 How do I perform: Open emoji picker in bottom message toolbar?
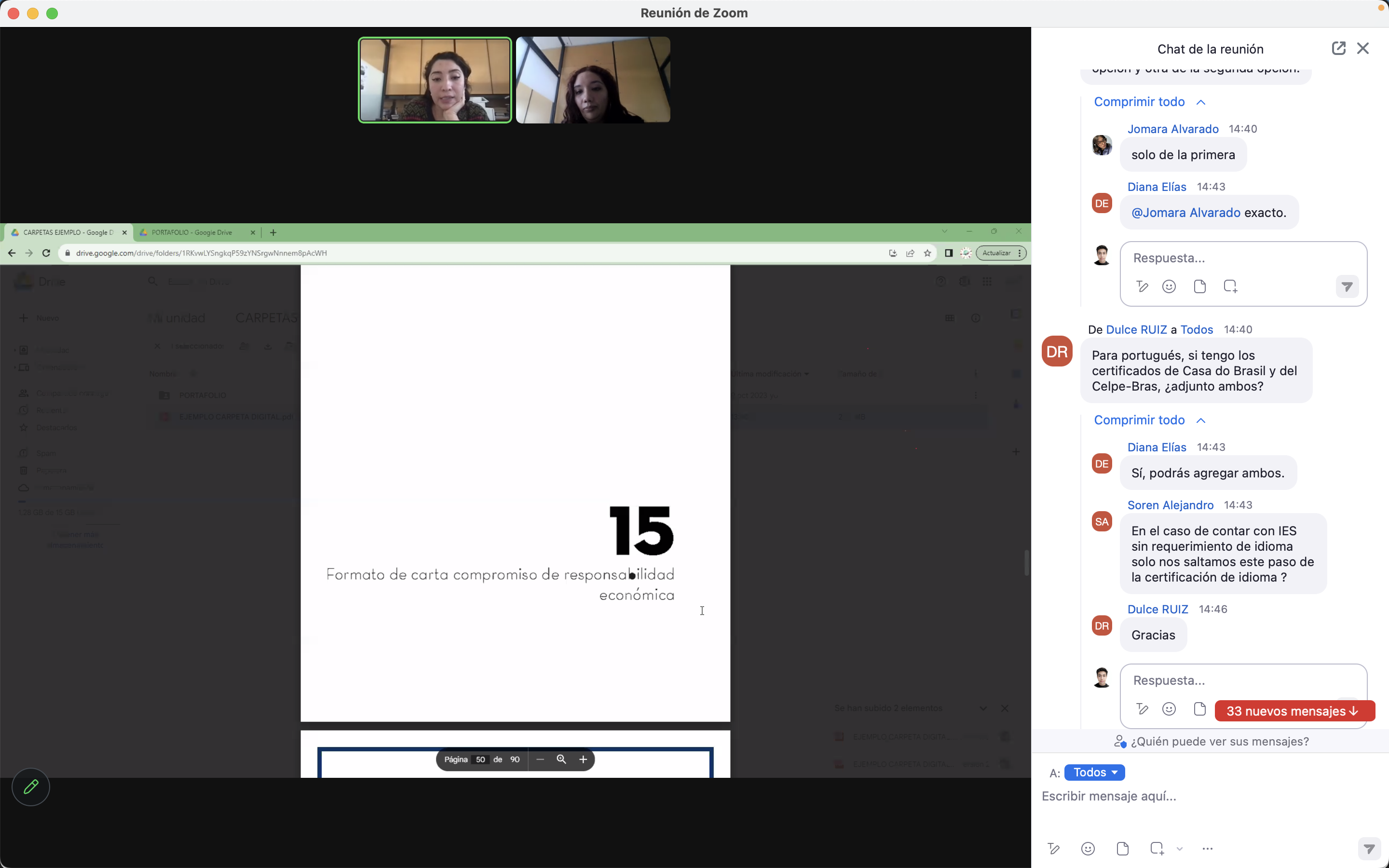coord(1088,849)
